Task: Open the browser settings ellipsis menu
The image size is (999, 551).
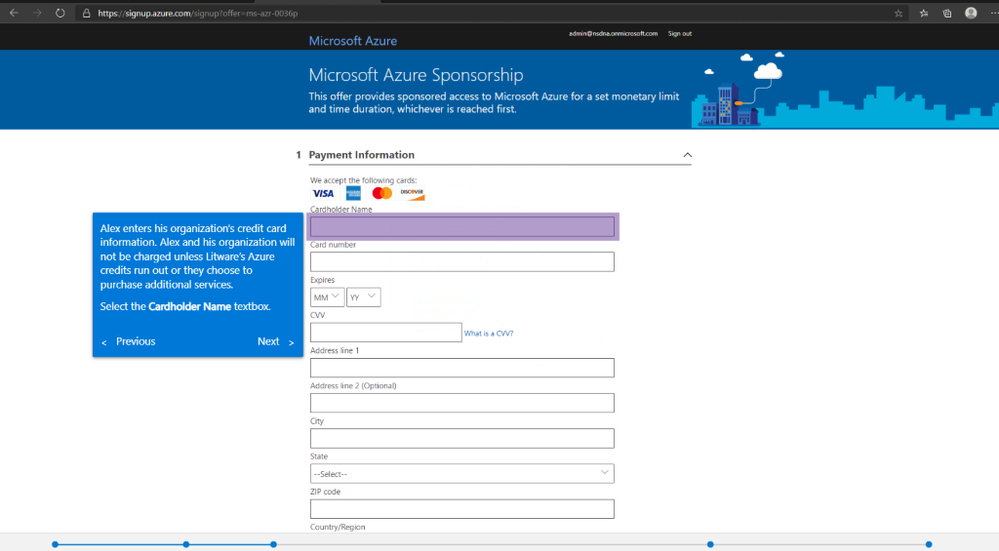Action: [994, 13]
